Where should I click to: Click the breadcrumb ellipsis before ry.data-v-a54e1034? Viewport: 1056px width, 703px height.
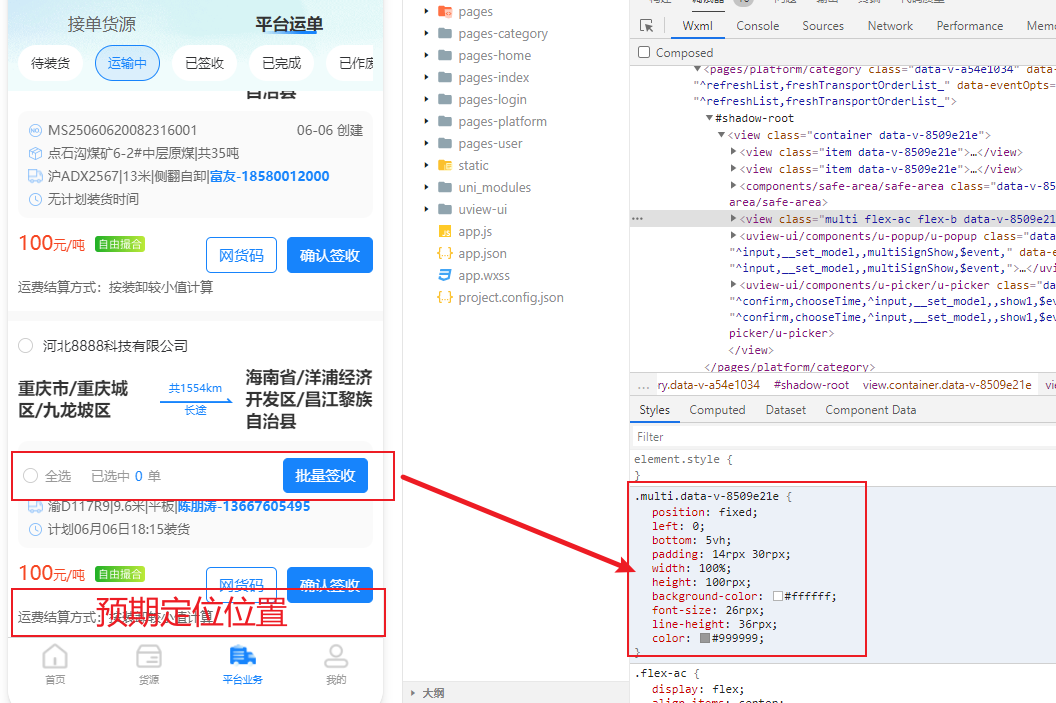pyautogui.click(x=644, y=387)
